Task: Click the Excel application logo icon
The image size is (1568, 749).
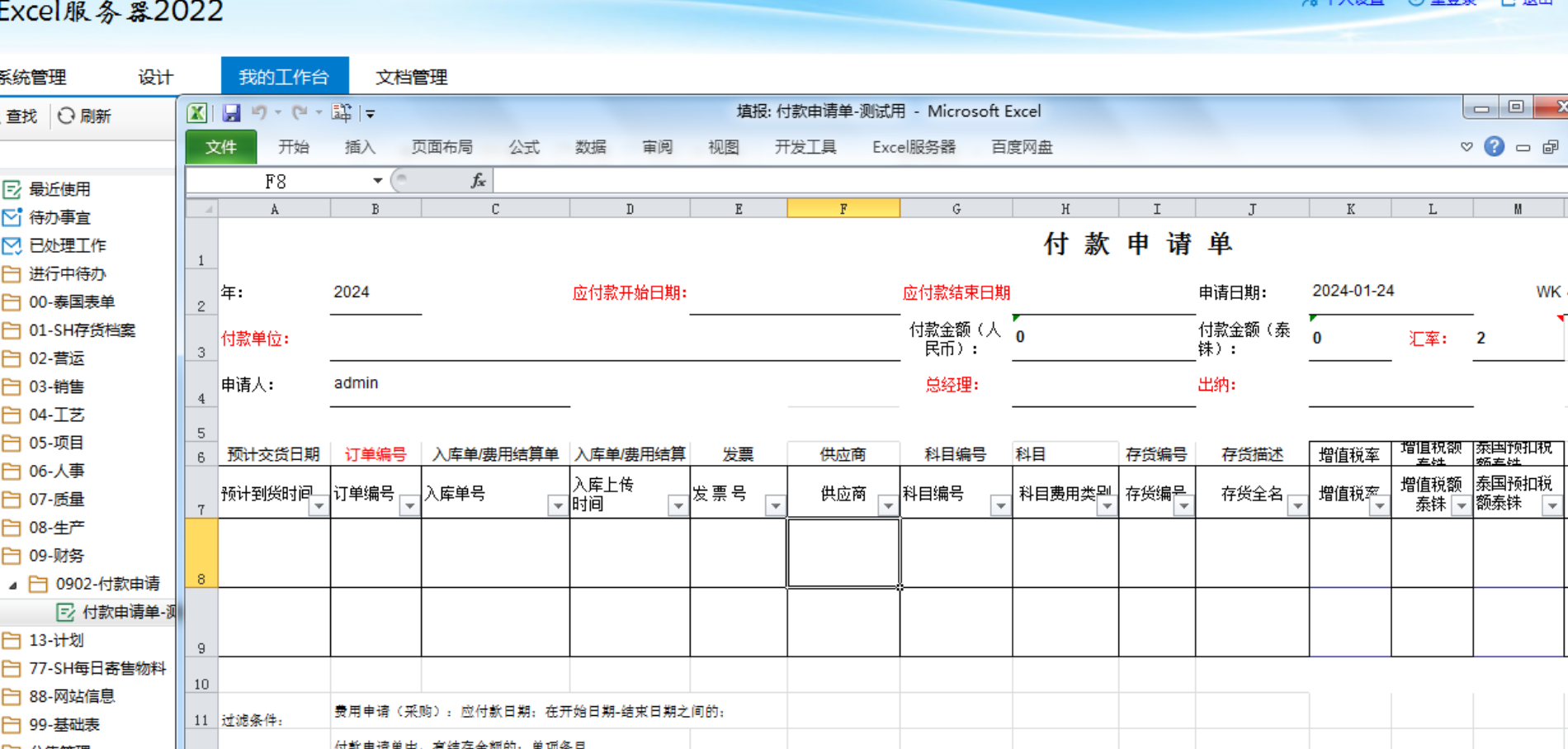Action: click(x=197, y=113)
